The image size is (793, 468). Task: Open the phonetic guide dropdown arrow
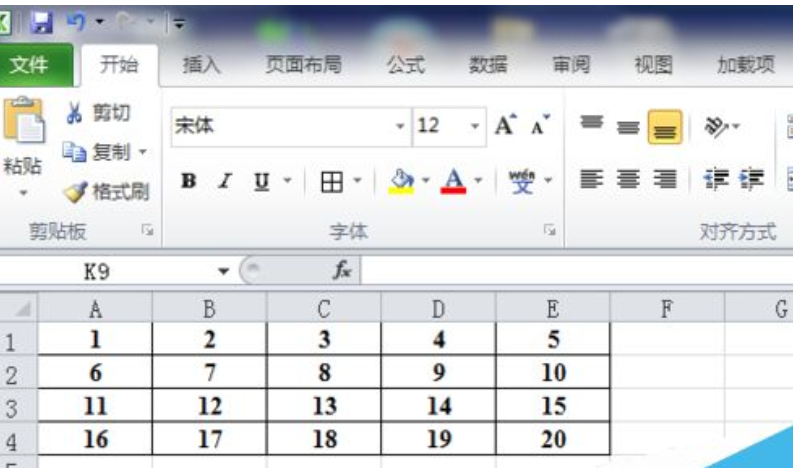point(548,180)
